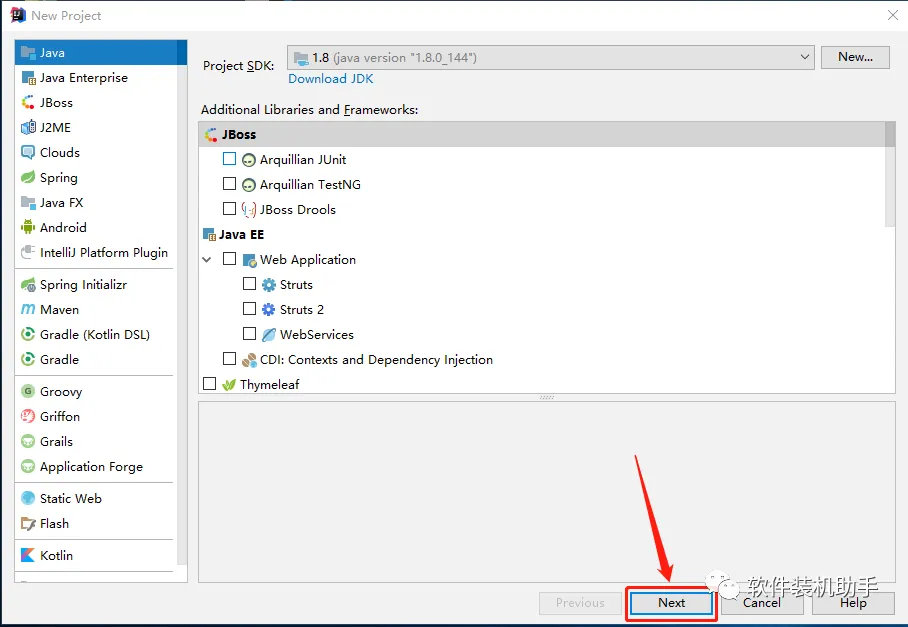
Task: Click the CDI framework icon
Action: tap(249, 360)
